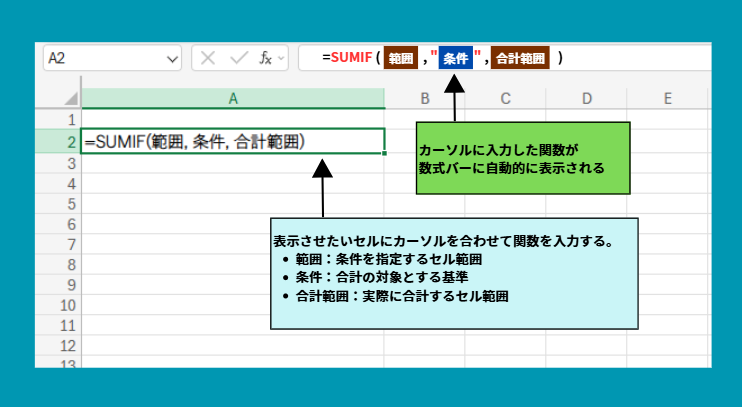Click the blue 条件 argument label
This screenshot has width=742, height=407.
pos(456,59)
